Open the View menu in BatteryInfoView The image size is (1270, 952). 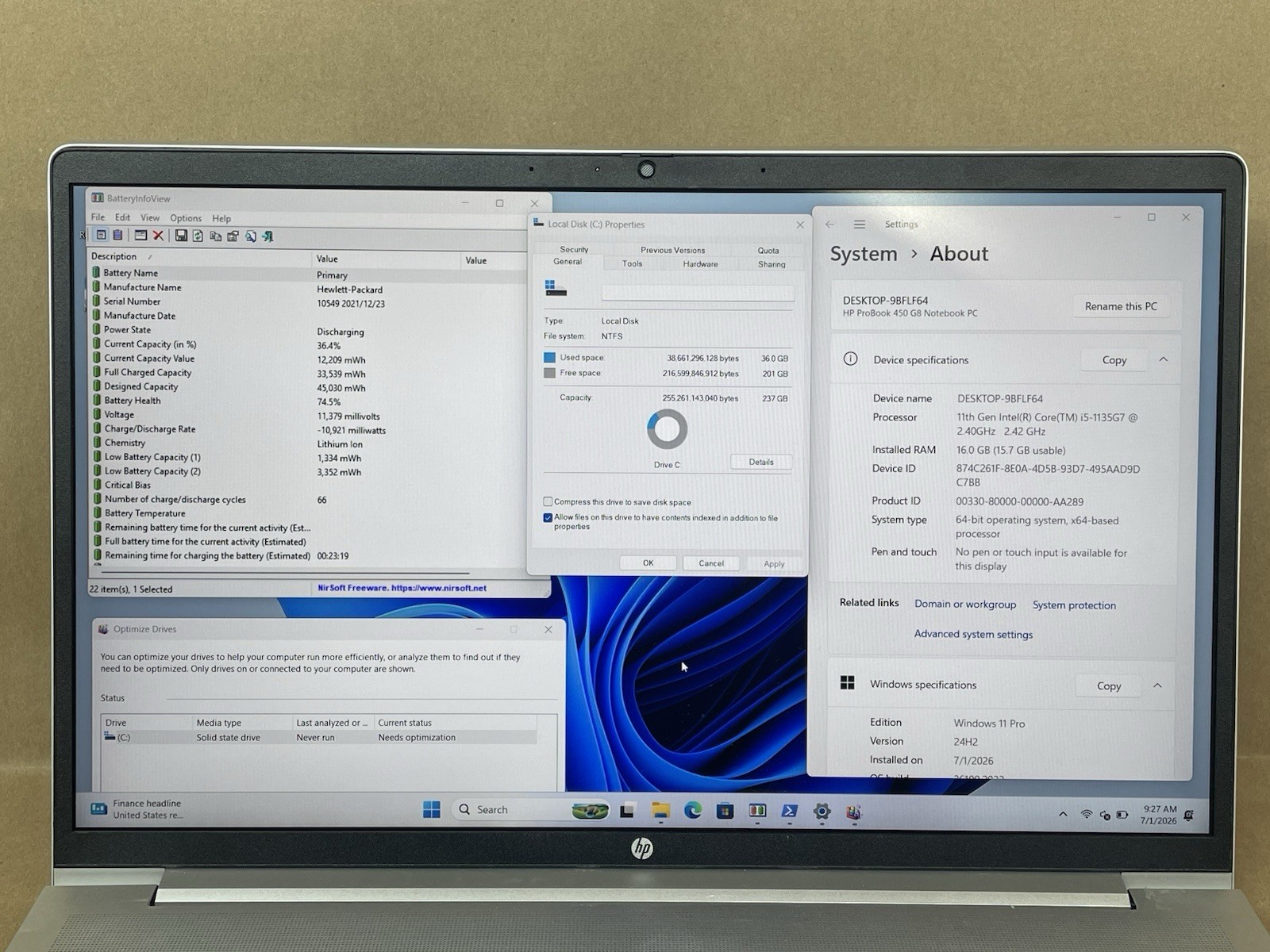(x=150, y=217)
